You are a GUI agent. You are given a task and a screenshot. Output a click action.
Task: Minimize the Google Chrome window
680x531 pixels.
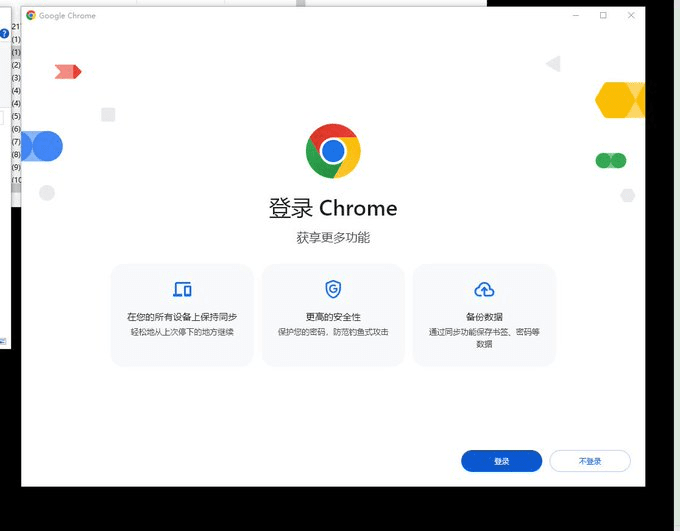pos(576,15)
